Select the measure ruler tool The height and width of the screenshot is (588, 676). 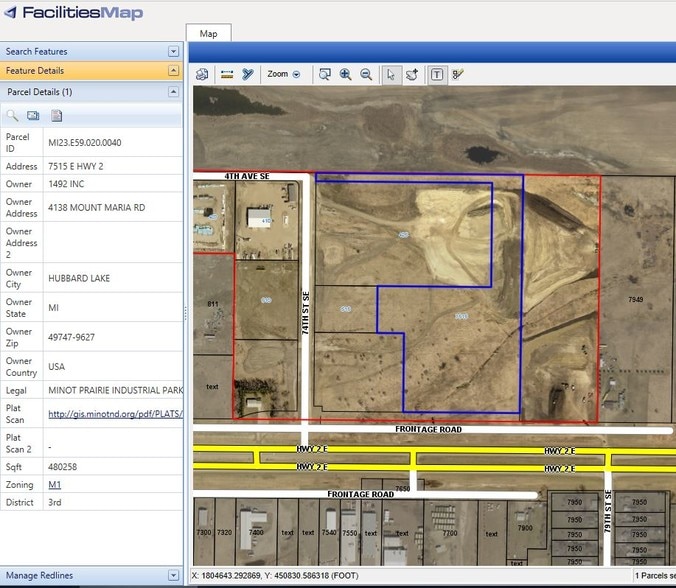tap(226, 74)
